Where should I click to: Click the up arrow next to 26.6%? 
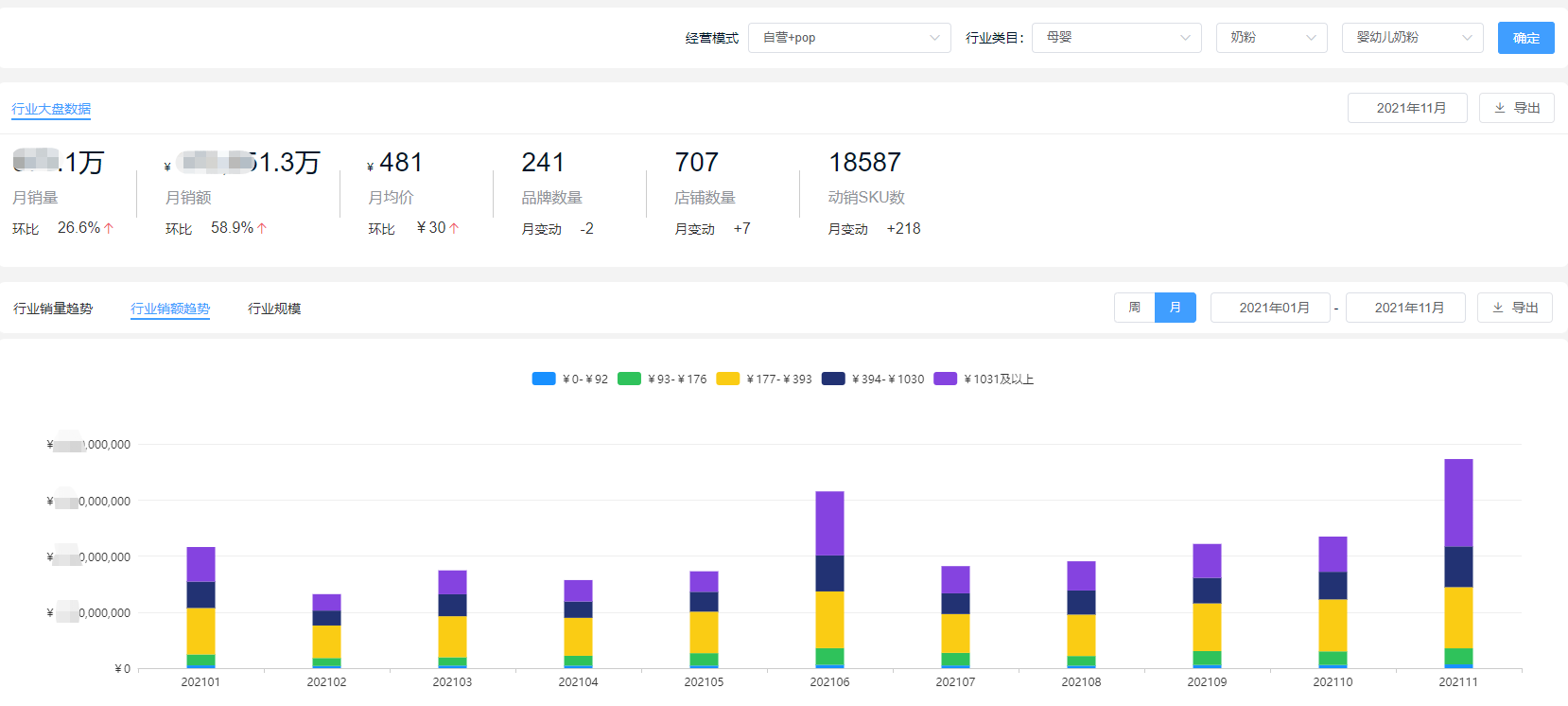coord(109,228)
